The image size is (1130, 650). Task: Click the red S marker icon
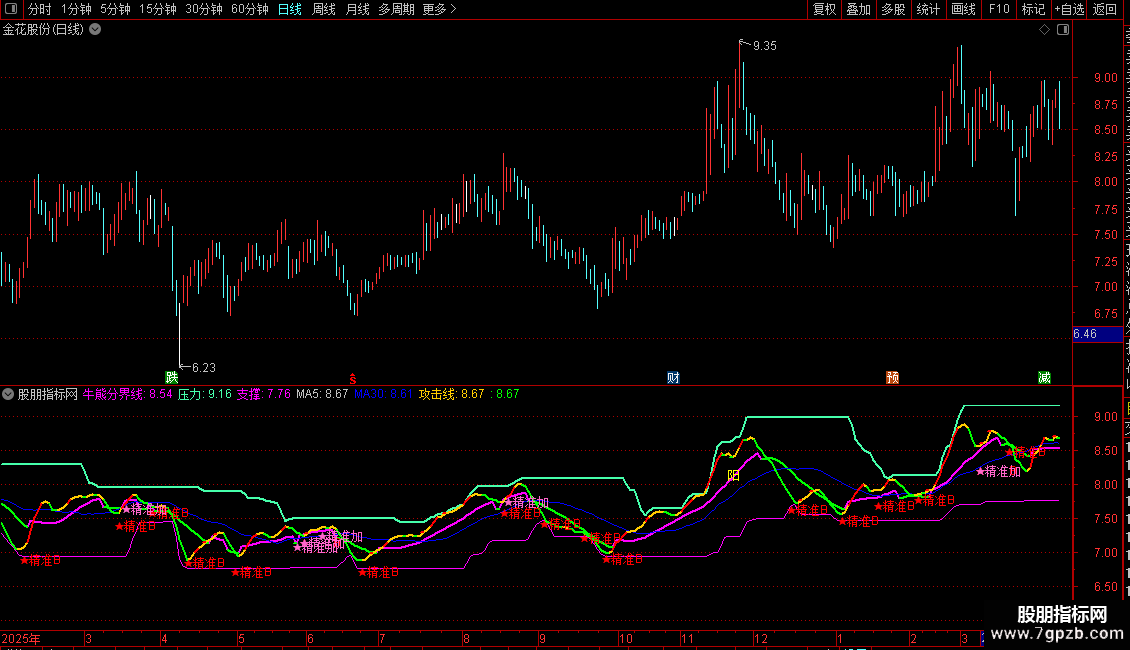tap(352, 378)
